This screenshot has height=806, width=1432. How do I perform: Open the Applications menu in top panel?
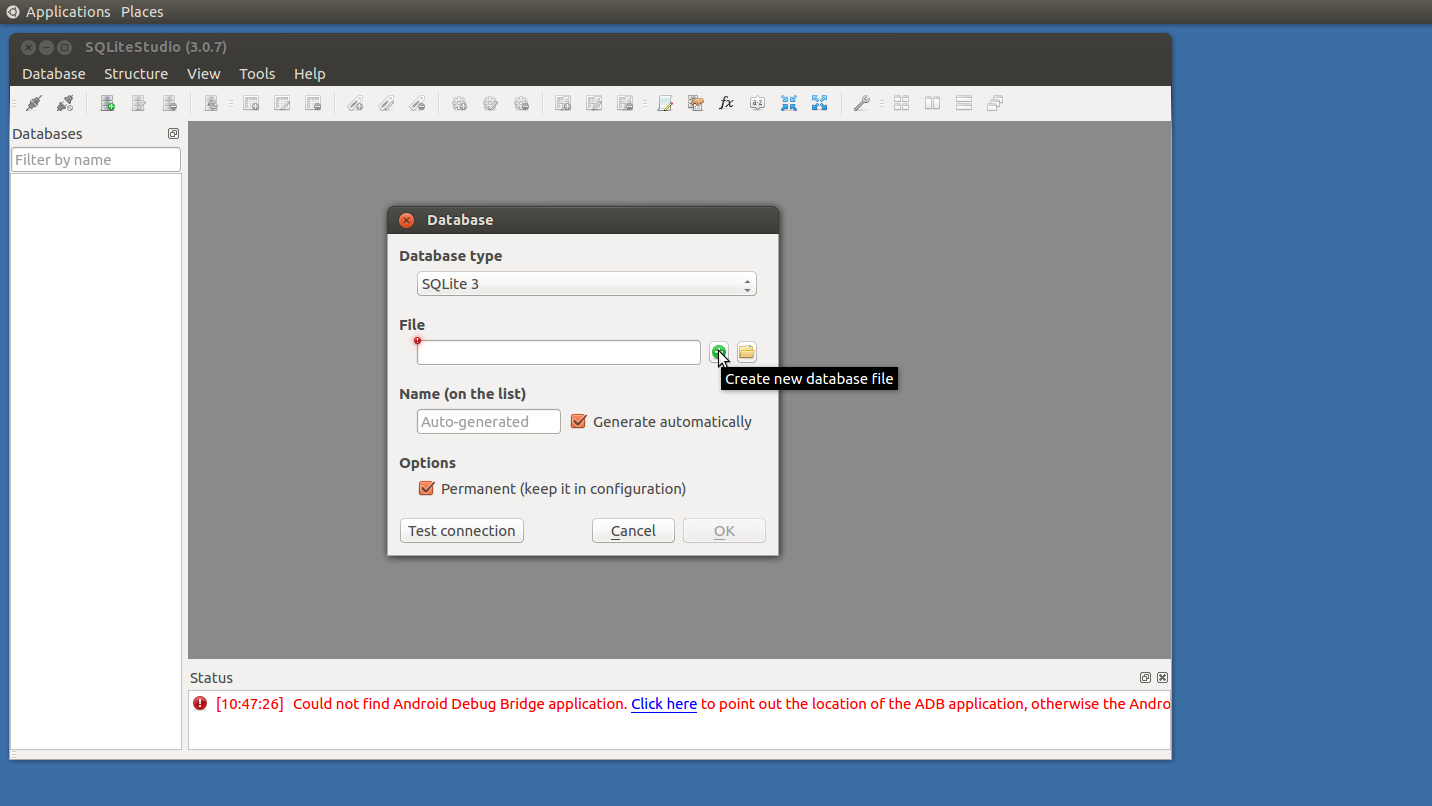[67, 12]
